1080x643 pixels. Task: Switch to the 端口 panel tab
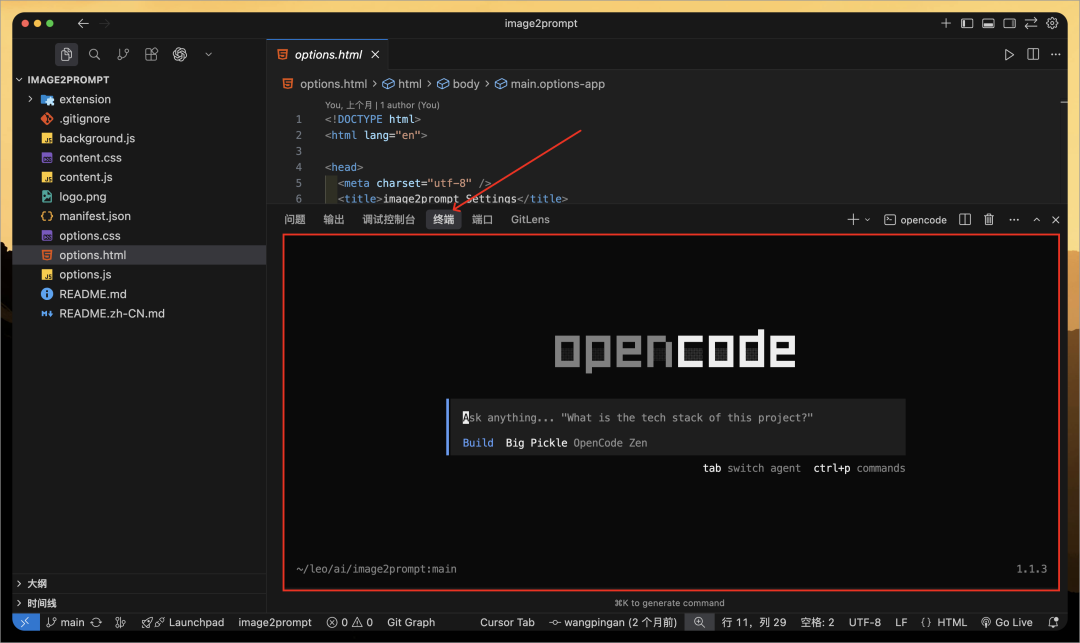click(482, 220)
